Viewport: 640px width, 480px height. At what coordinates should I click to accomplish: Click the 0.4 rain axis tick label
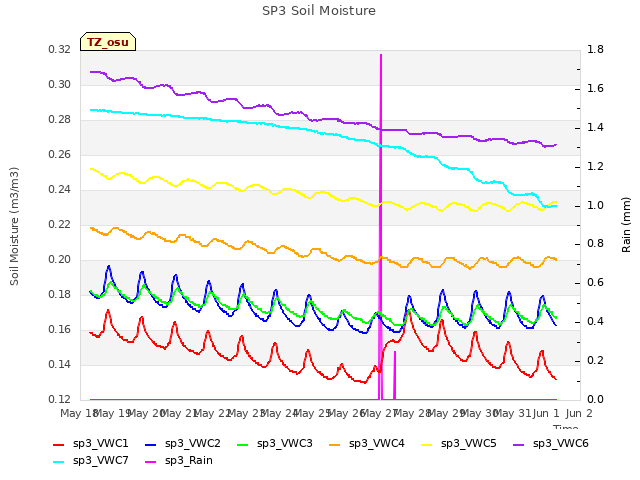point(595,322)
